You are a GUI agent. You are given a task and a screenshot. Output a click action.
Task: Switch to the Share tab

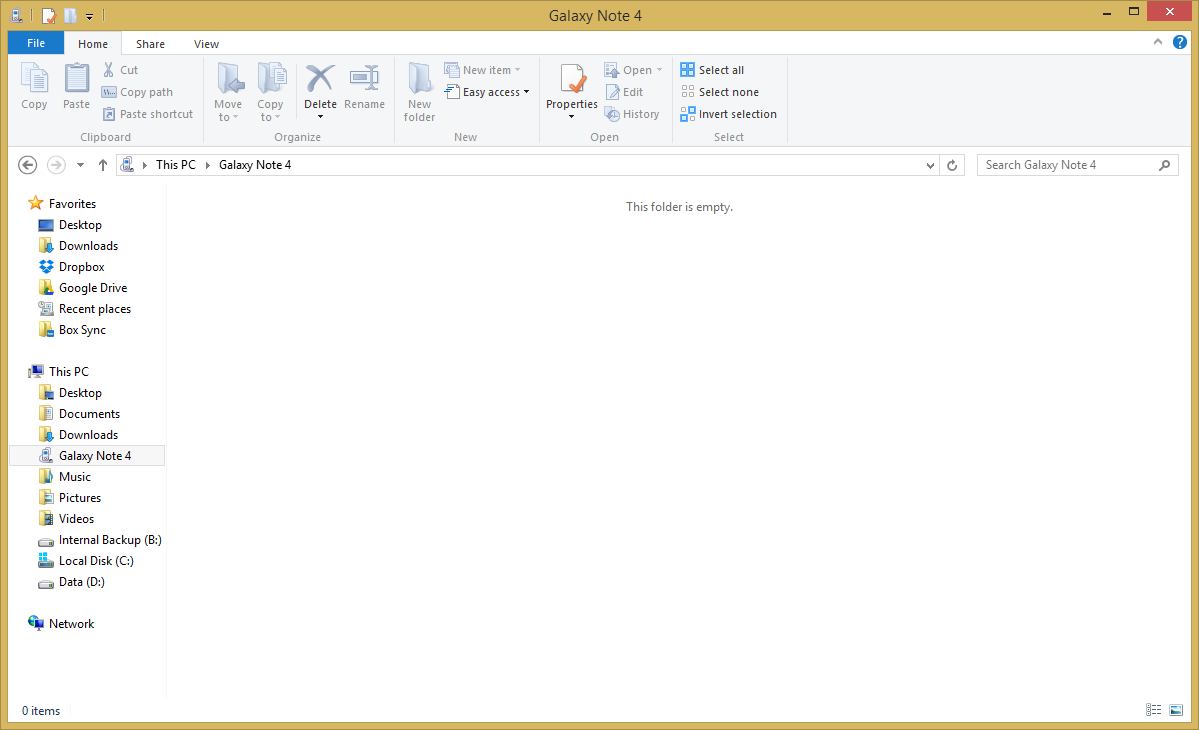pyautogui.click(x=150, y=44)
